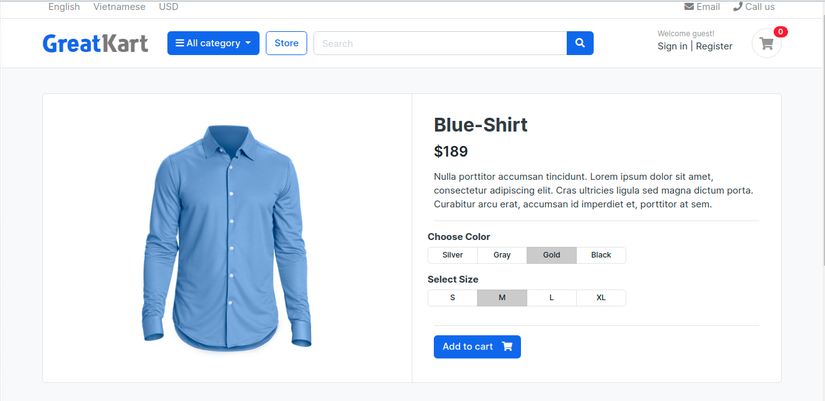Click the phone icon beside Call us
Viewport: 825px width, 401px height.
tap(737, 7)
